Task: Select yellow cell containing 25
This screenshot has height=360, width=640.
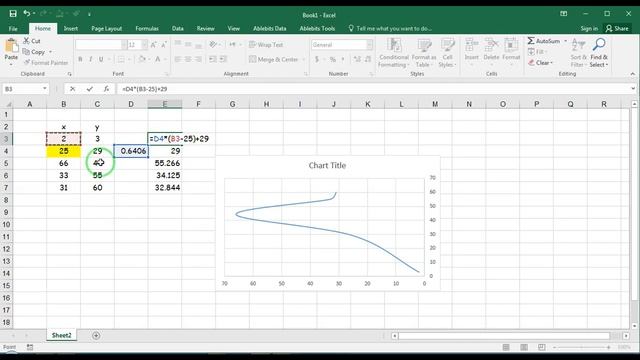Action: (x=64, y=151)
